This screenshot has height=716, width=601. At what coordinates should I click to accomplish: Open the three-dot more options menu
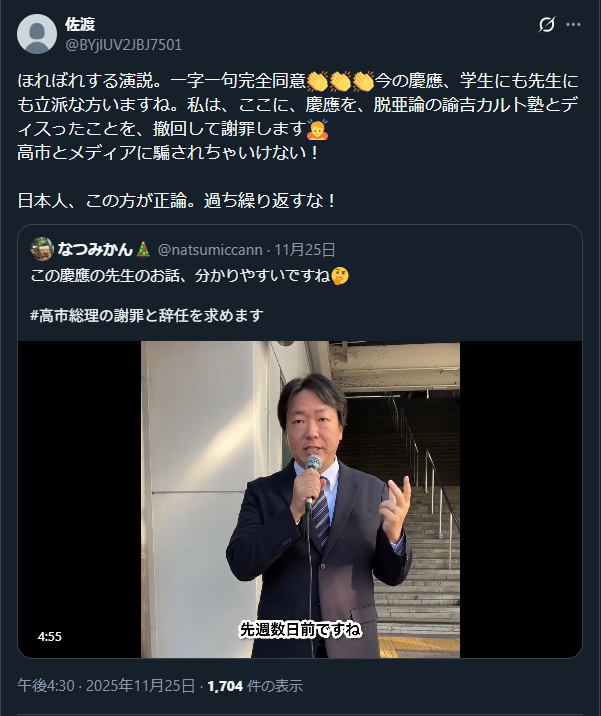(x=573, y=25)
